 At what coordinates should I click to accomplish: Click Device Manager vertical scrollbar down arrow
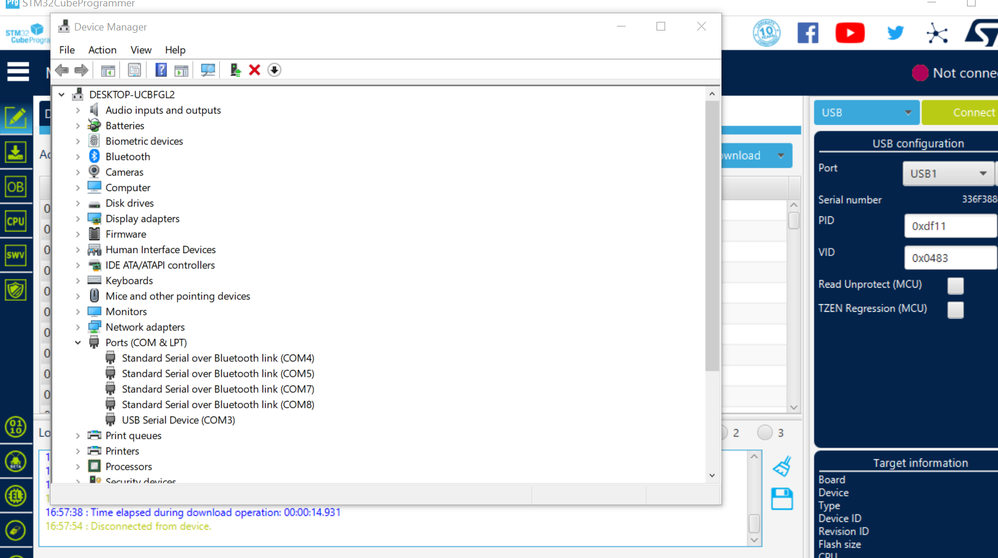pos(712,475)
